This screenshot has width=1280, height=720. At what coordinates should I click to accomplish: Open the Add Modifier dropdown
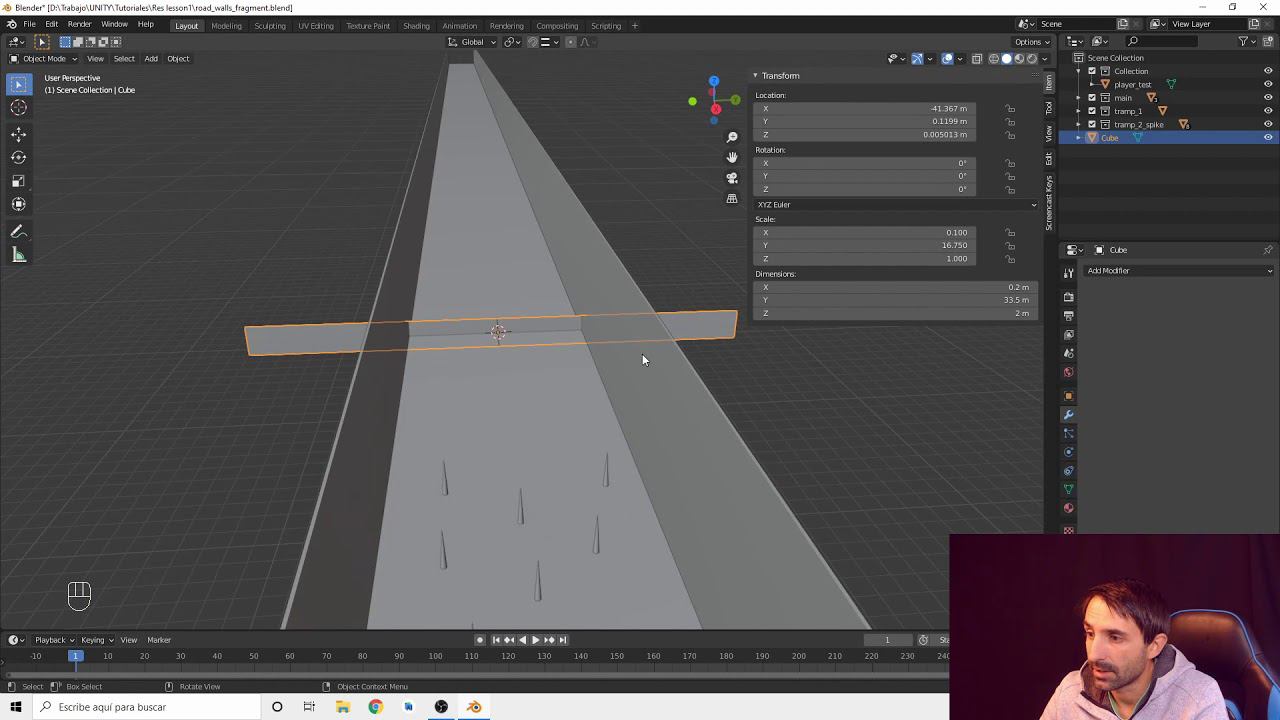(1180, 271)
